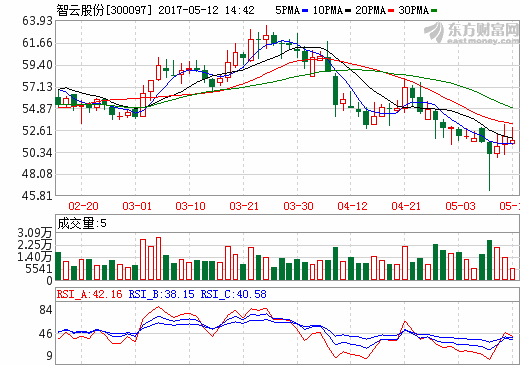The image size is (520, 365).
Task: Click the 04-12 date label
Action: [x=352, y=206]
